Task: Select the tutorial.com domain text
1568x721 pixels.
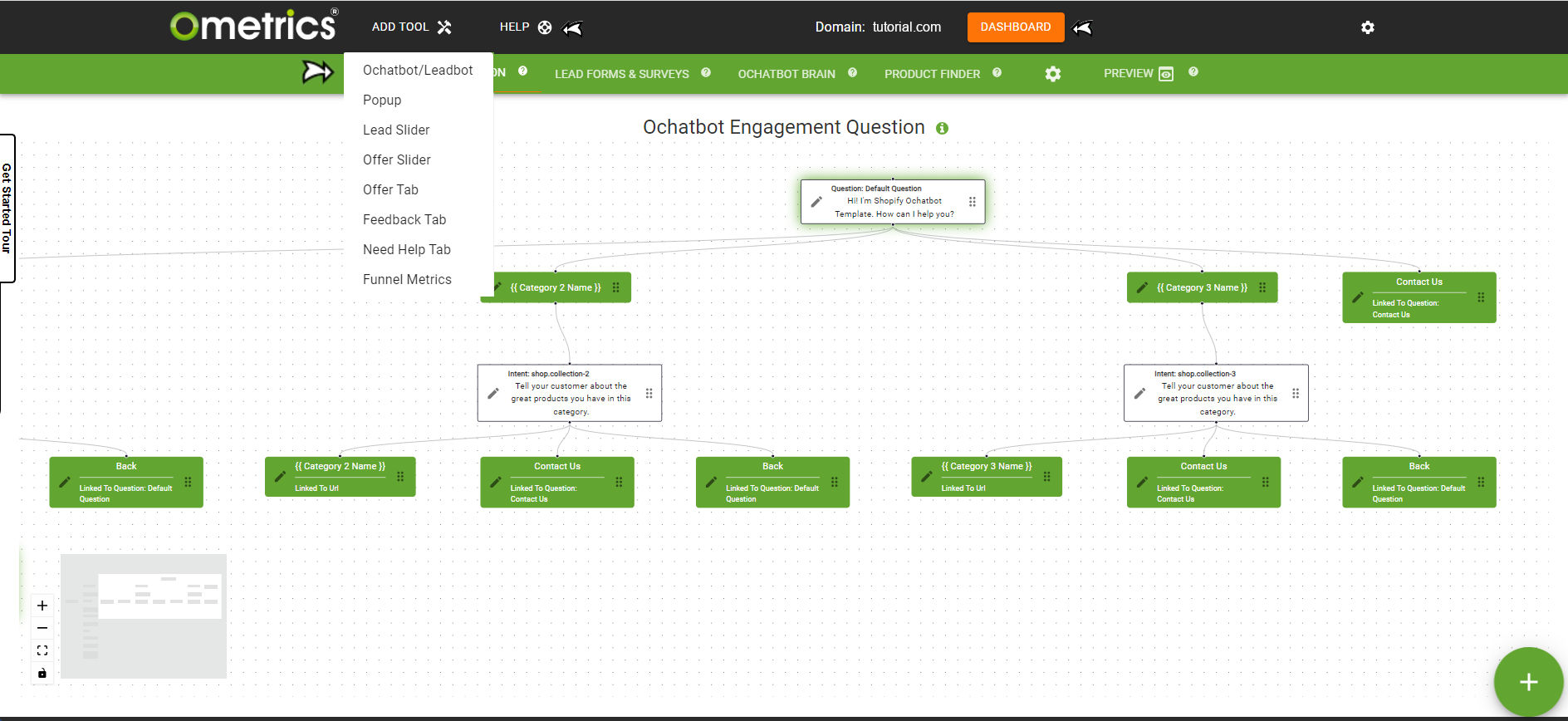Action: tap(906, 27)
